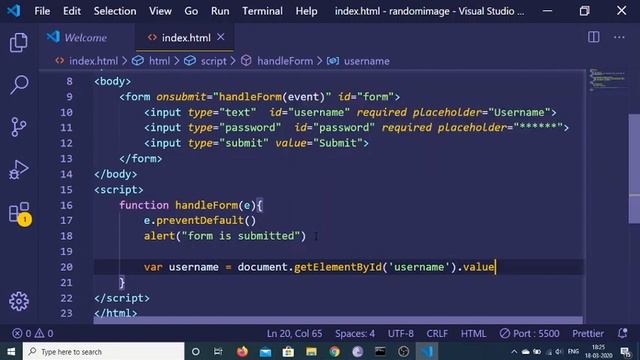Open the notifications bell in status bar
This screenshot has width=640, height=360.
point(622,333)
